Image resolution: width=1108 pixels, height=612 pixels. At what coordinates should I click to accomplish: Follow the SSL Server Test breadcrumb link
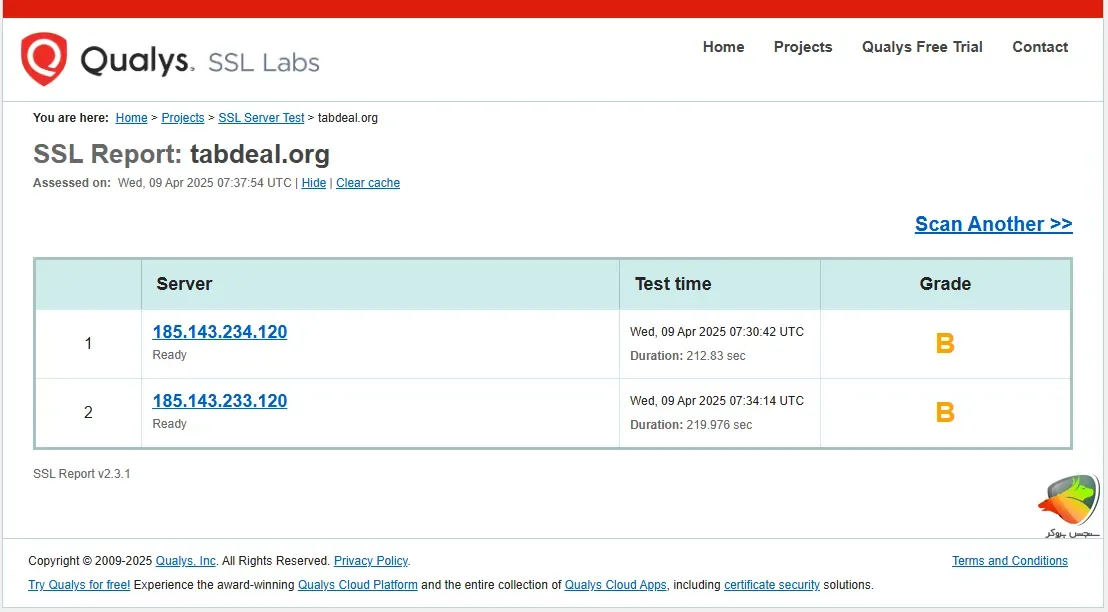pos(261,118)
